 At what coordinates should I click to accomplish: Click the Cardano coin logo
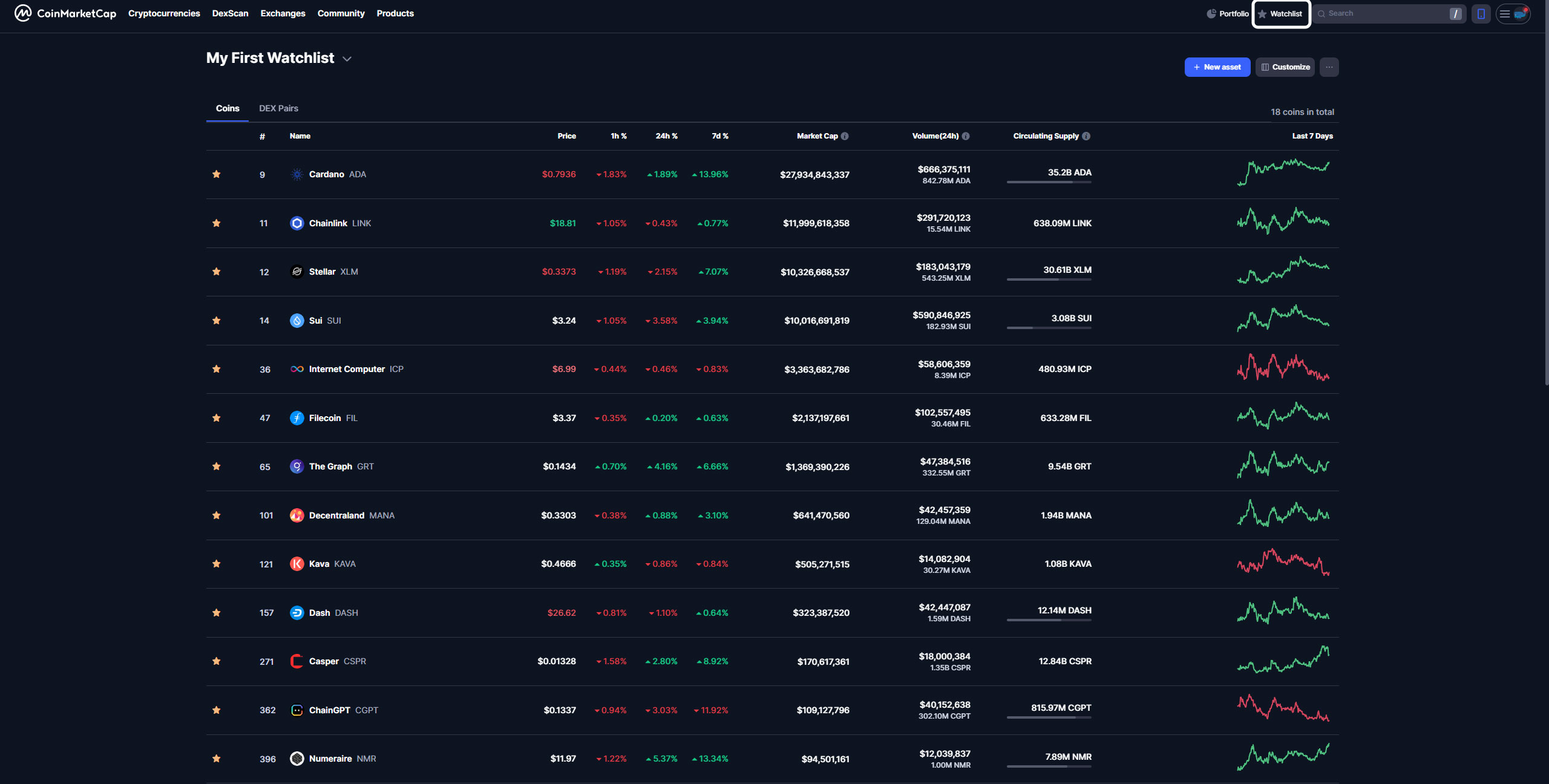(296, 174)
